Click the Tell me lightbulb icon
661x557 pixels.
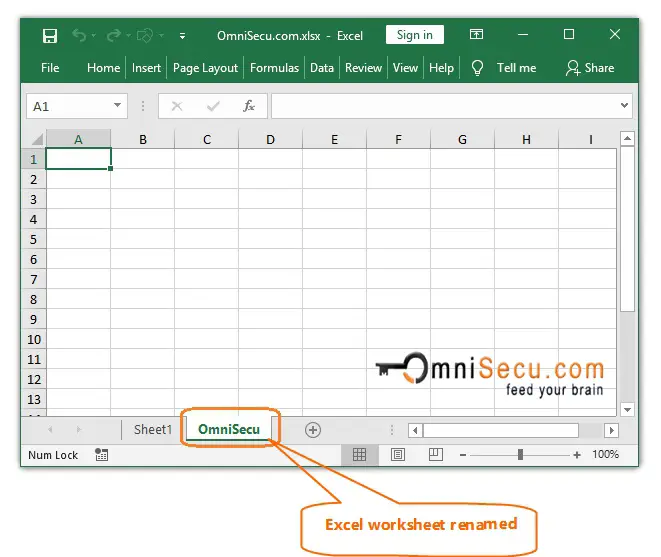[x=477, y=67]
